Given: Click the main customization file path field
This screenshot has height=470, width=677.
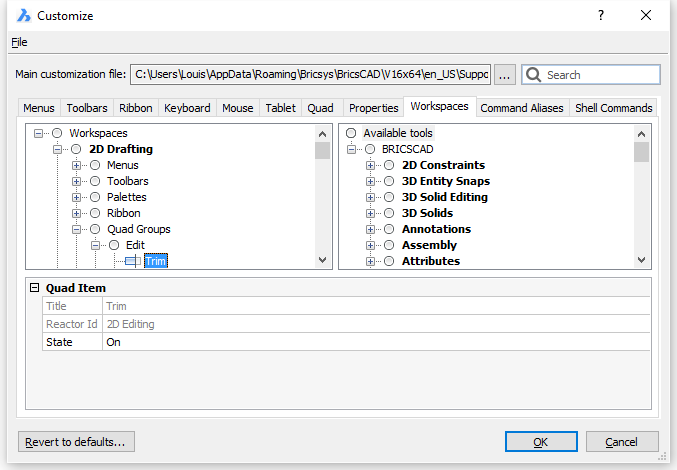Looking at the screenshot, I should (310, 75).
